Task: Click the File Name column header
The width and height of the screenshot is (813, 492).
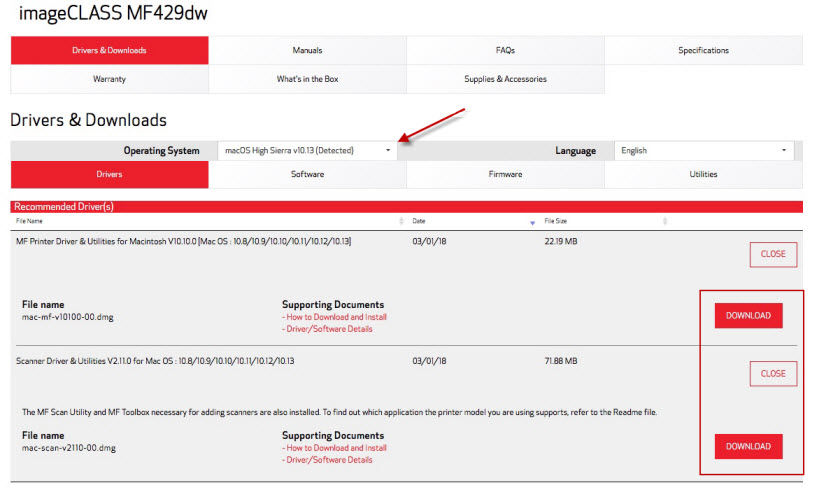Action: tap(29, 221)
